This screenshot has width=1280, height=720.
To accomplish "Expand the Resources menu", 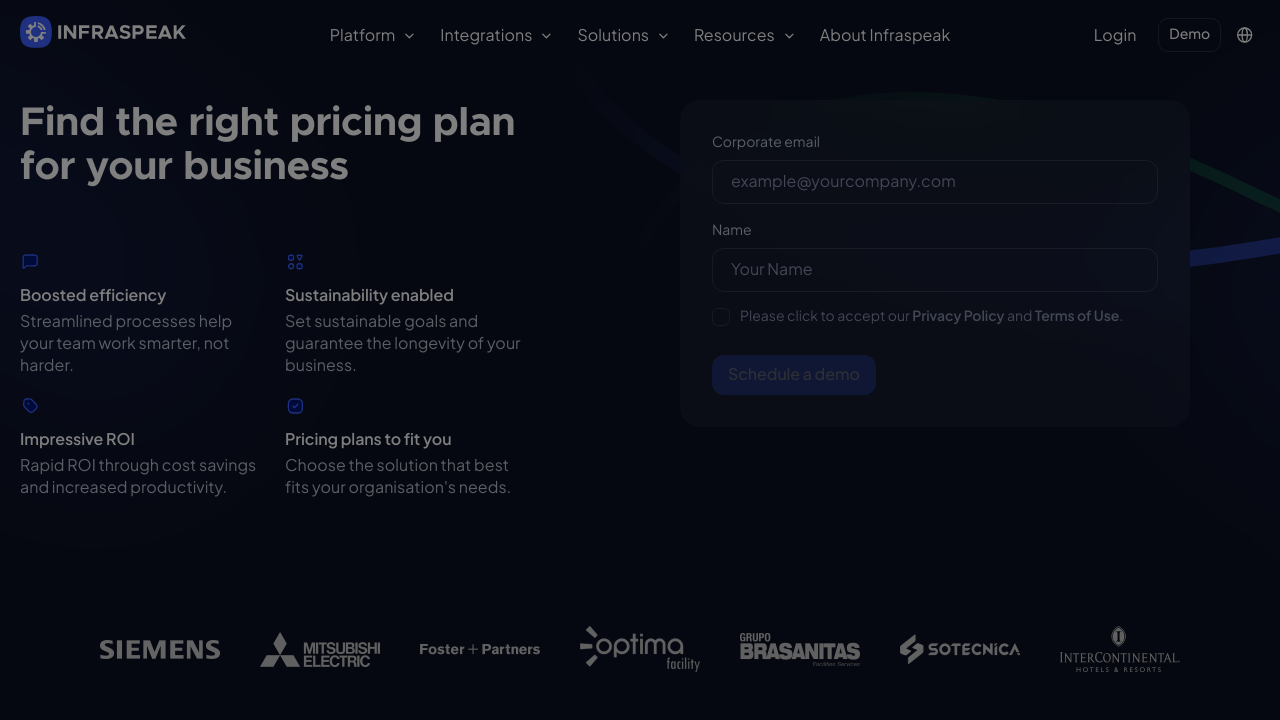I will point(743,36).
